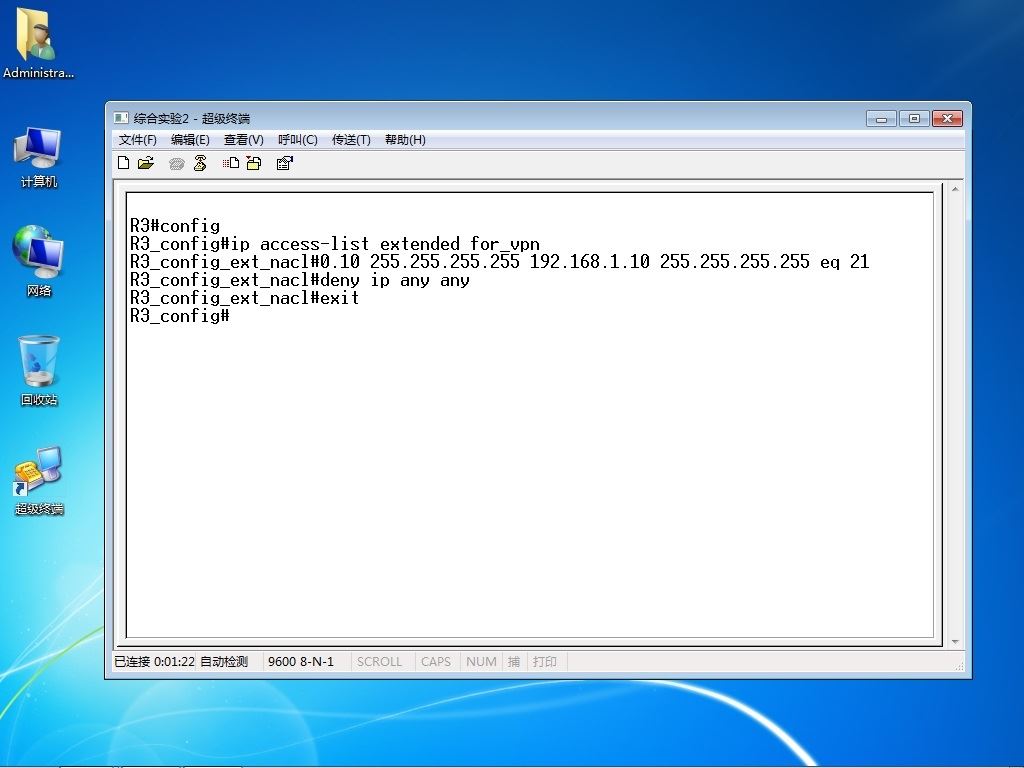The image size is (1024, 768).
Task: Click the '综合实验2 - 超级终端' title bar text
Action: click(x=192, y=118)
